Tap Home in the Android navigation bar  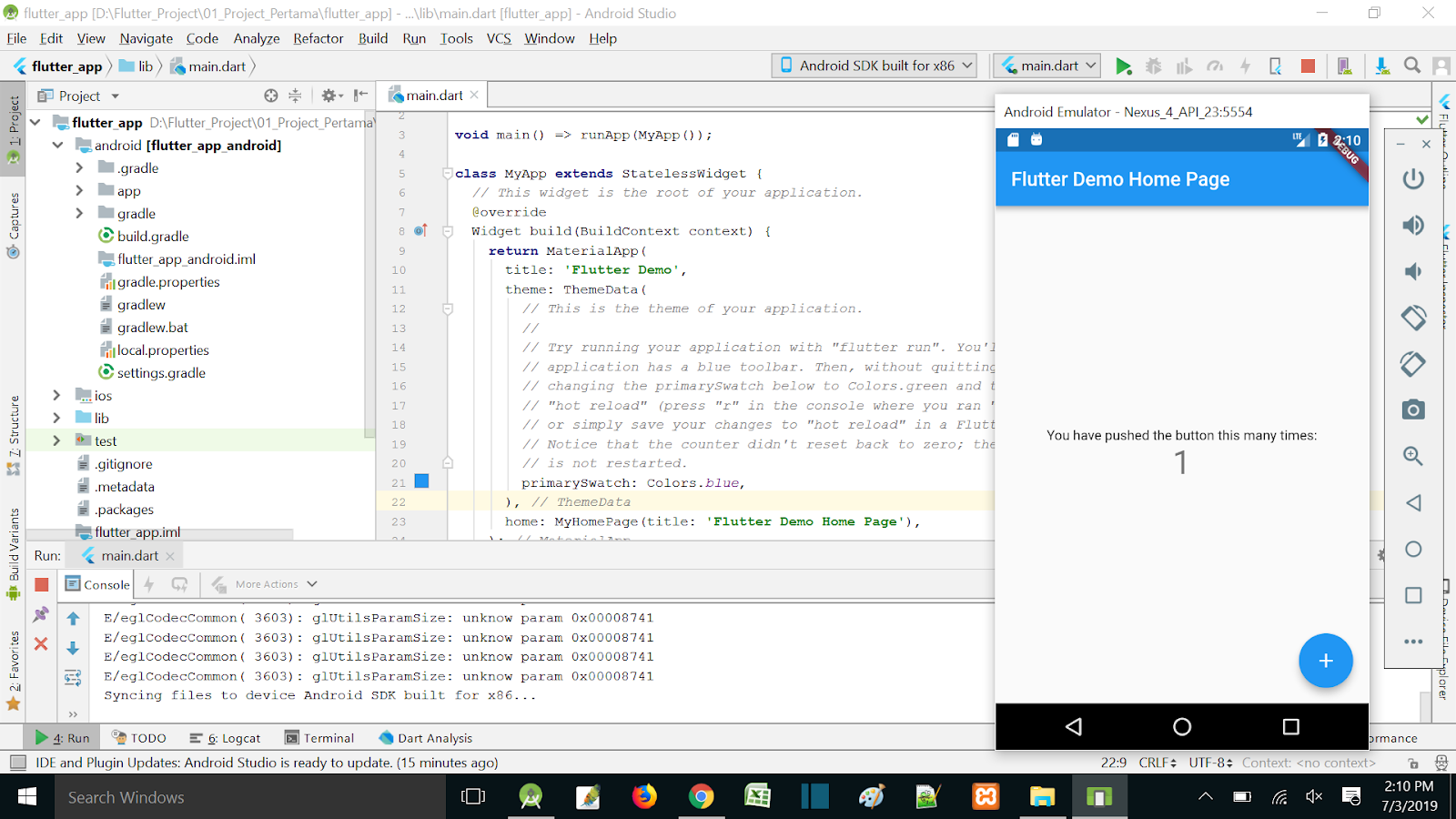tap(1182, 726)
